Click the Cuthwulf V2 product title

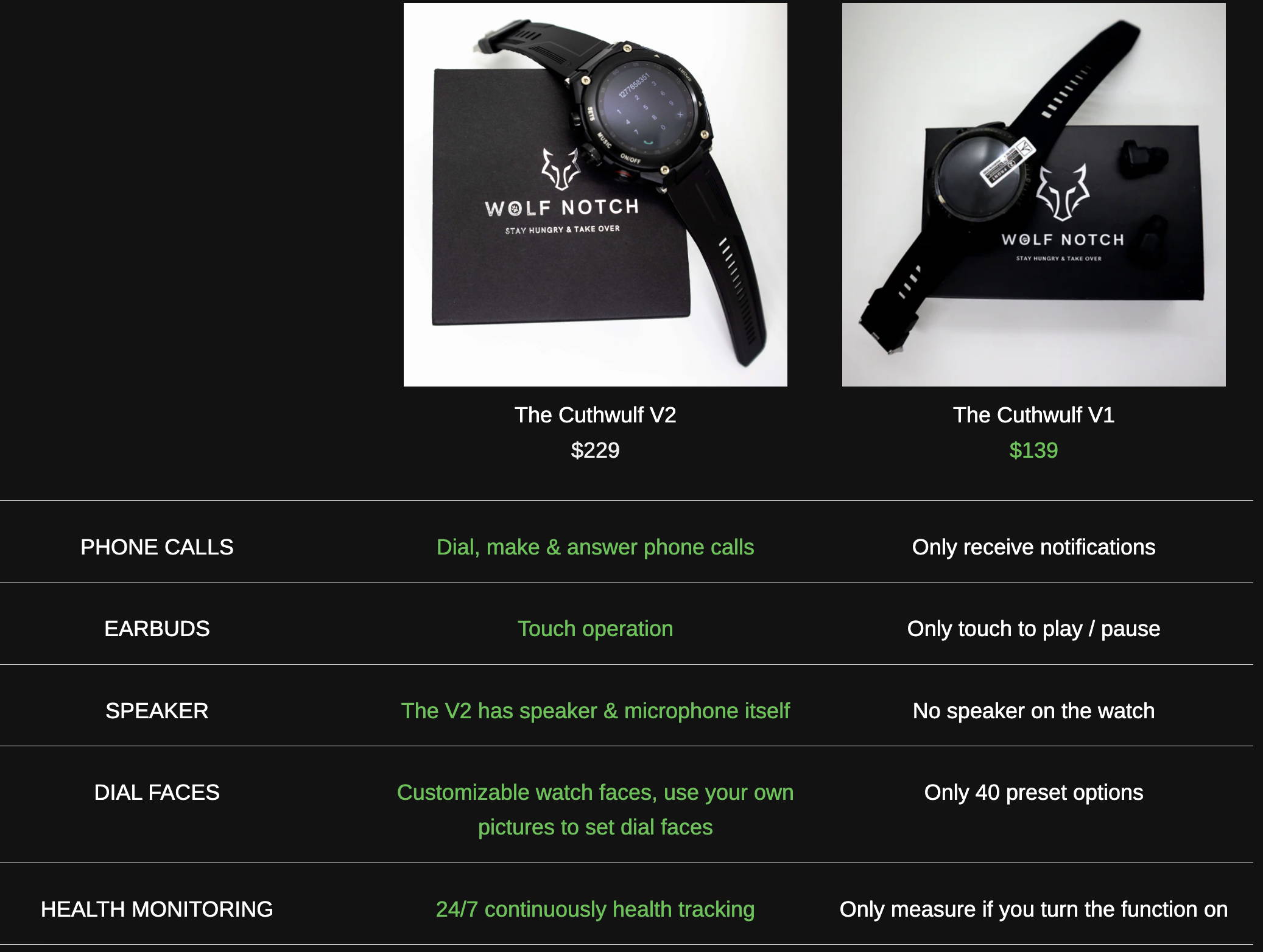pos(595,415)
